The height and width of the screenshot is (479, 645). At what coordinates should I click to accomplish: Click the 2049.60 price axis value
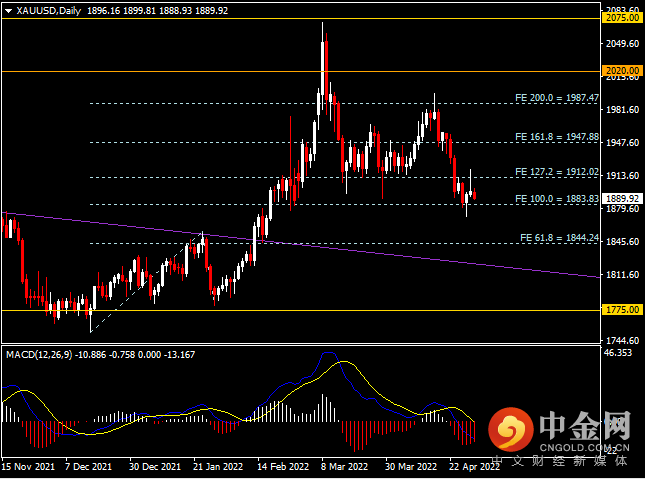click(622, 44)
